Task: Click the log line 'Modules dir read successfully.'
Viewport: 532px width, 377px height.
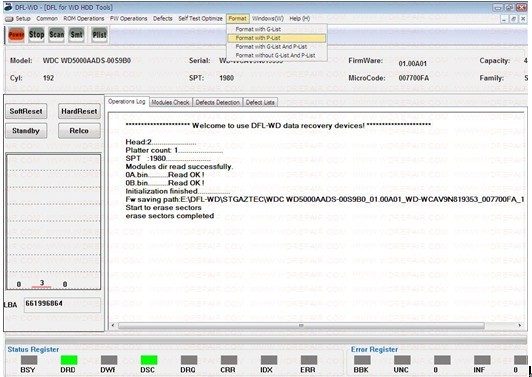Action: point(179,167)
